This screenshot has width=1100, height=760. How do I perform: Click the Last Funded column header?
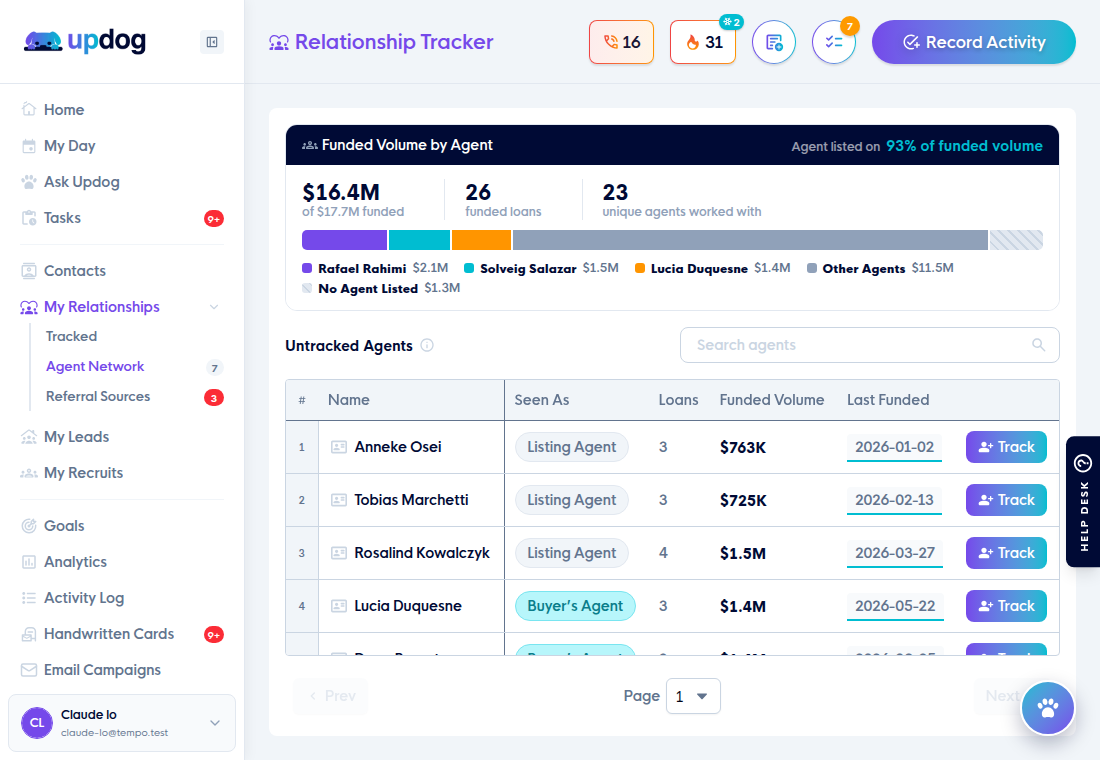(888, 400)
